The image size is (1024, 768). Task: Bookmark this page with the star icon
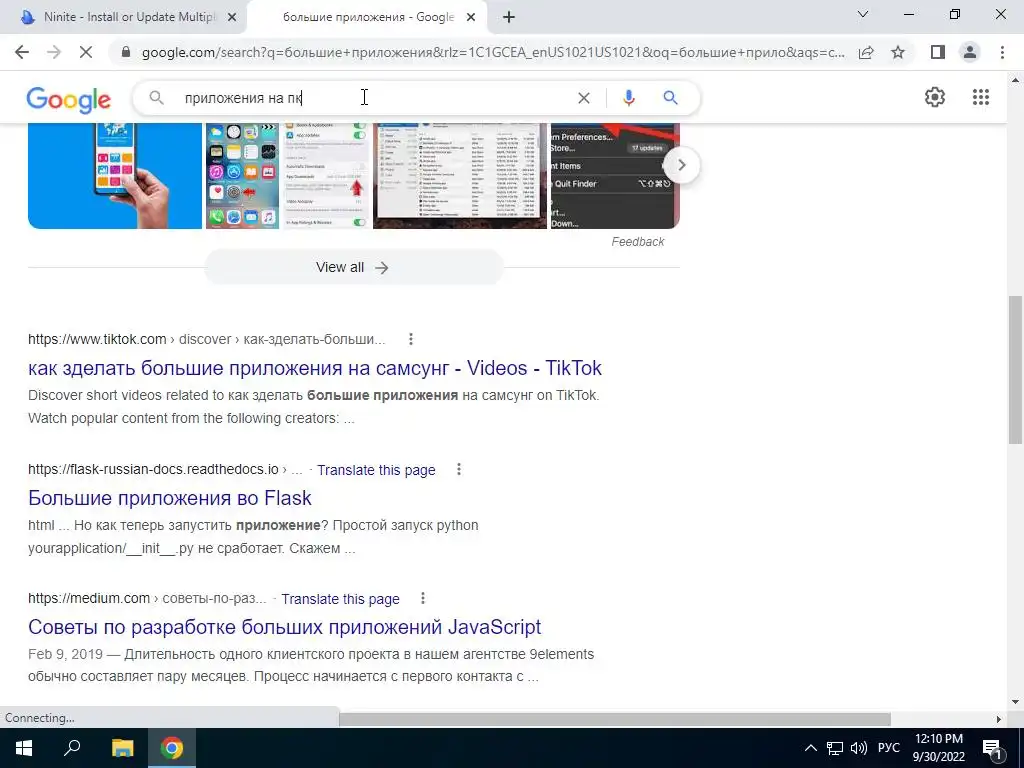click(898, 52)
